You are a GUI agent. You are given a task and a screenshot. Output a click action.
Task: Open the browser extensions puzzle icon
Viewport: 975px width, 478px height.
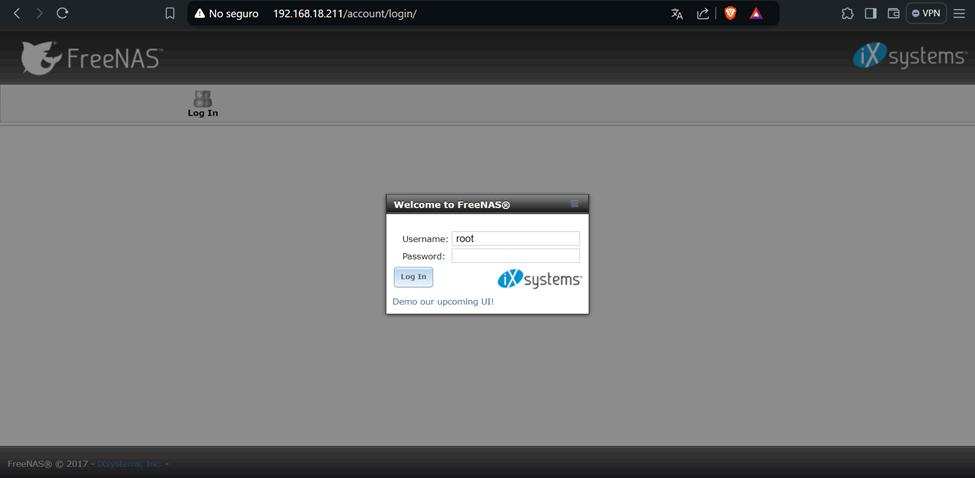[x=847, y=13]
